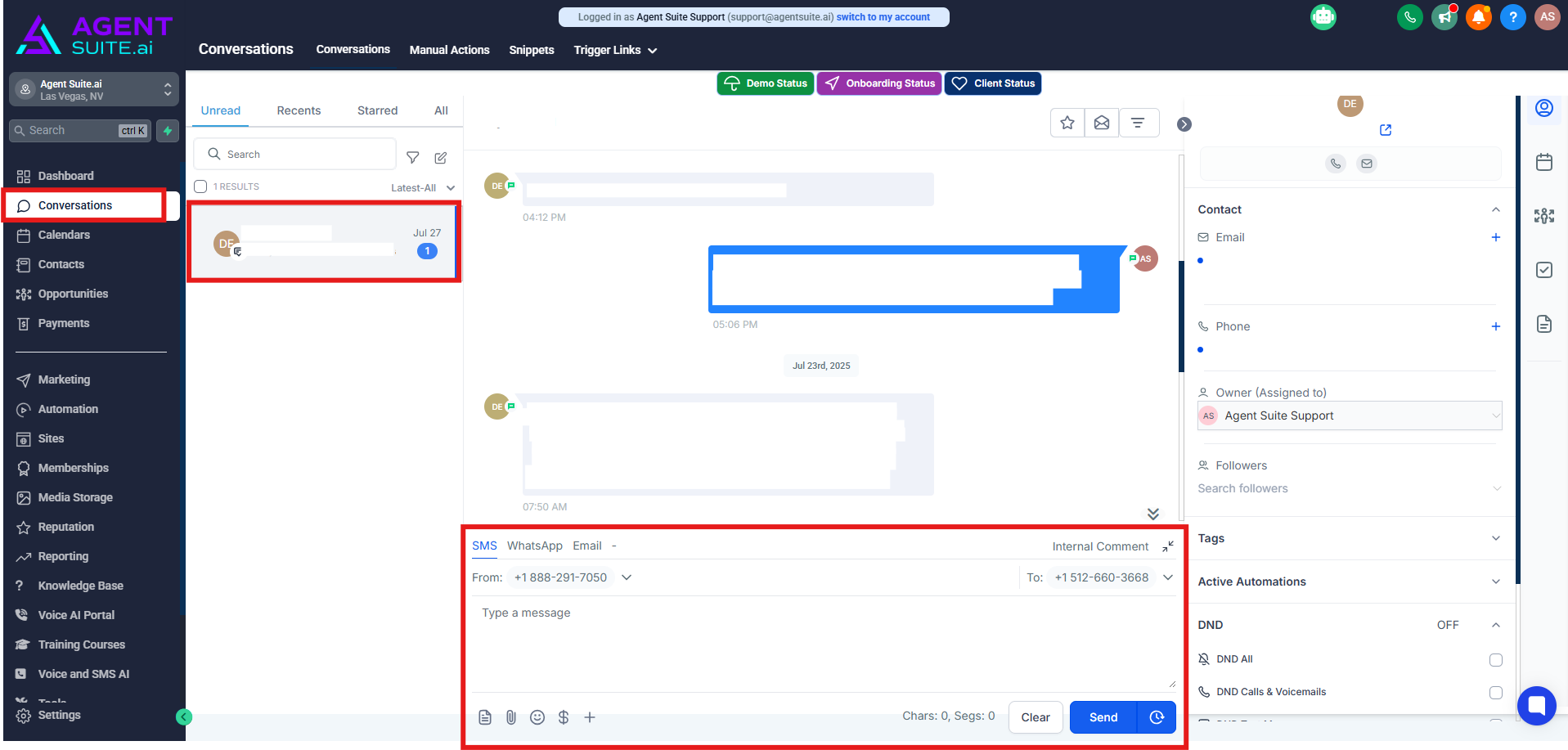The height and width of the screenshot is (750, 1568).
Task: Open Opportunities in the sidebar
Action: (73, 294)
